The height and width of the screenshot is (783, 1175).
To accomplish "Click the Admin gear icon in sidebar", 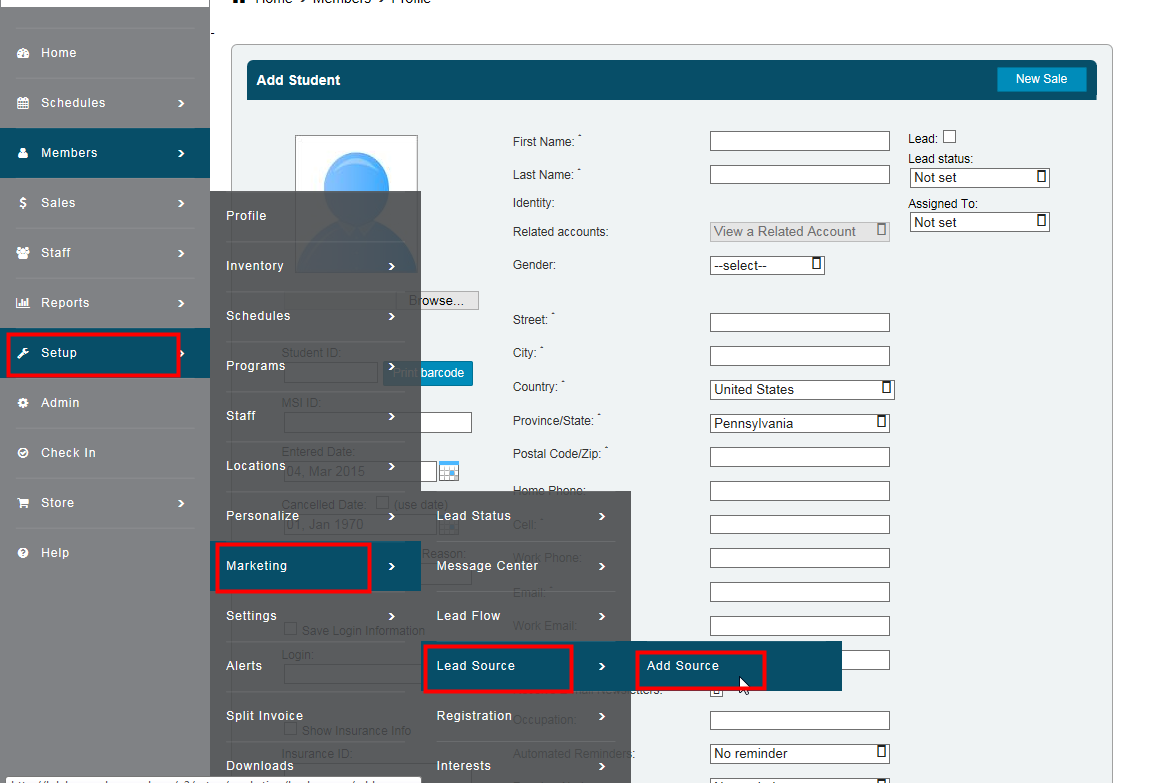I will point(23,403).
